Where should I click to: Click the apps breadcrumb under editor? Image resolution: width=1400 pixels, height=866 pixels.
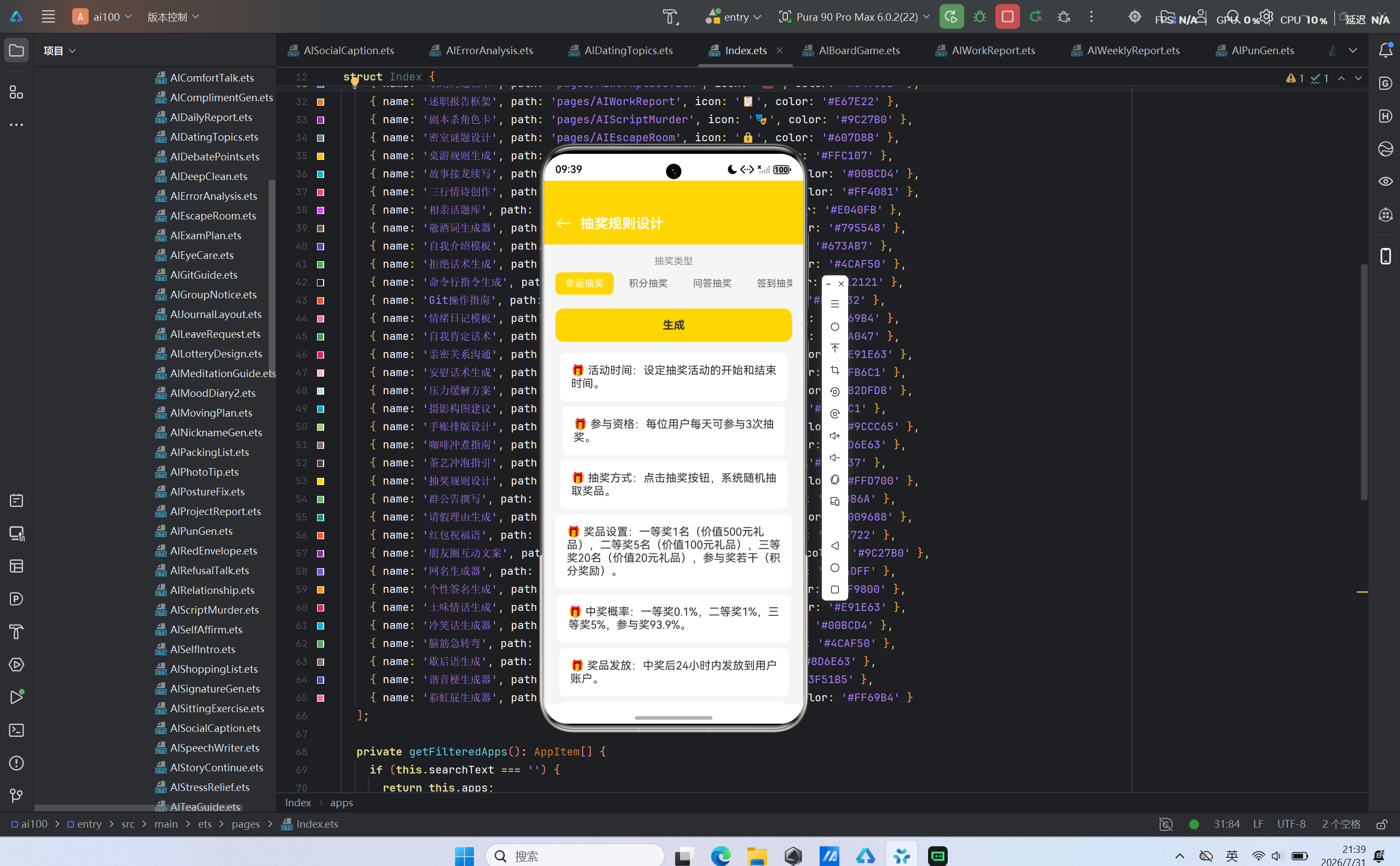pyautogui.click(x=342, y=803)
